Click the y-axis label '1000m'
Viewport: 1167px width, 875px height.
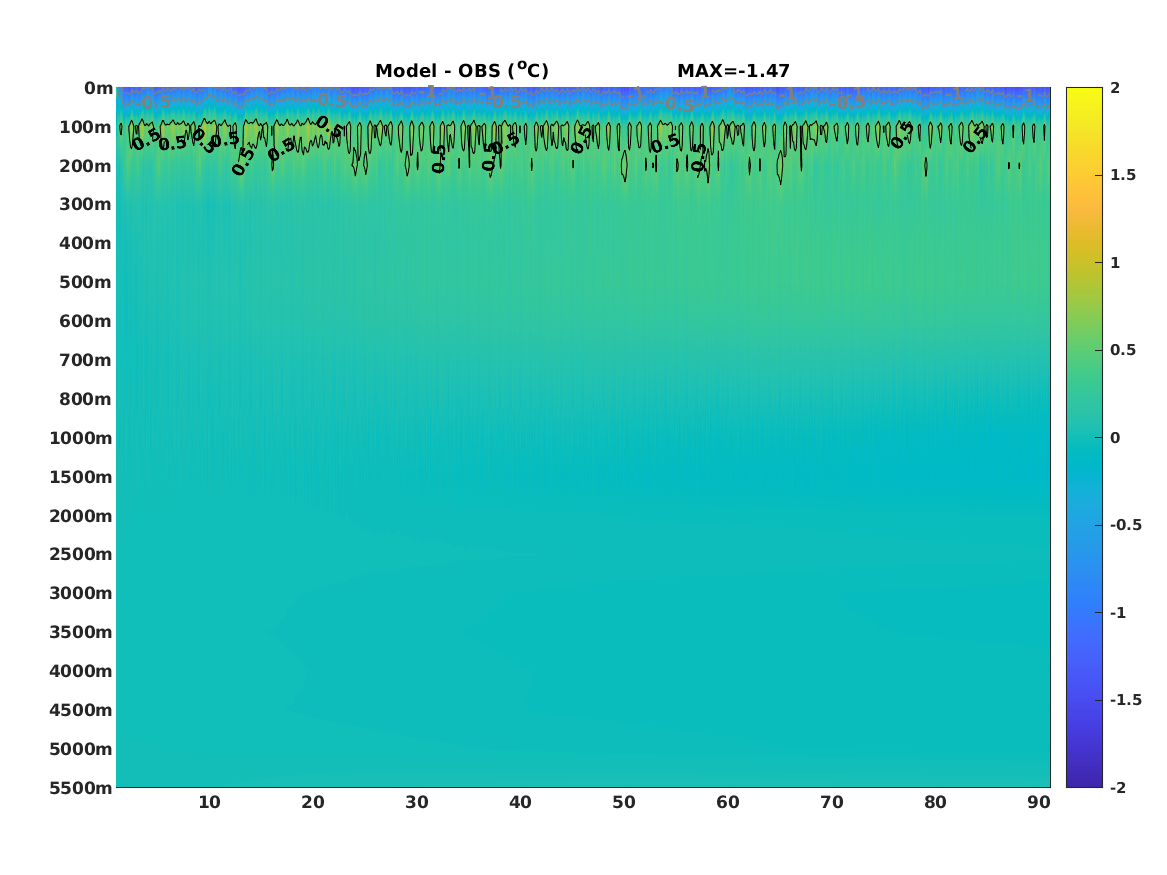pyautogui.click(x=81, y=438)
